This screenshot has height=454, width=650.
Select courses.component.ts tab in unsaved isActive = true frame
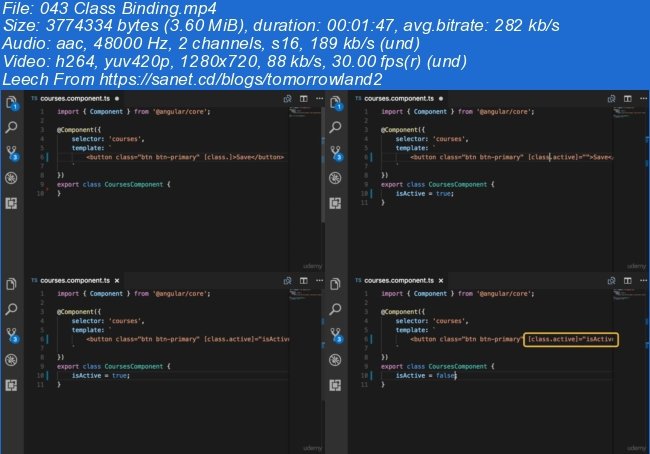399,99
